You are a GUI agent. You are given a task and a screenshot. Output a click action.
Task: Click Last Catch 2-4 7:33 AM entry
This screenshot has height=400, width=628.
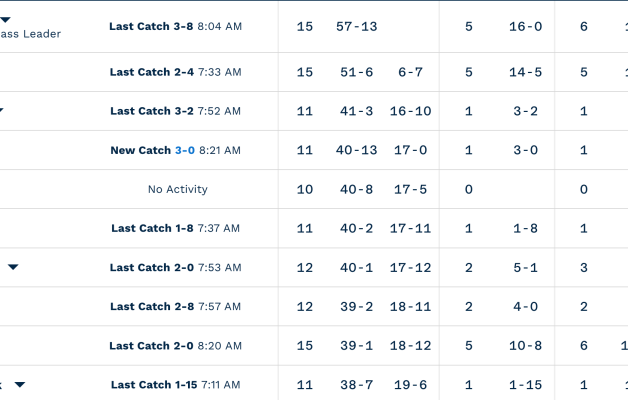pyautogui.click(x=175, y=72)
